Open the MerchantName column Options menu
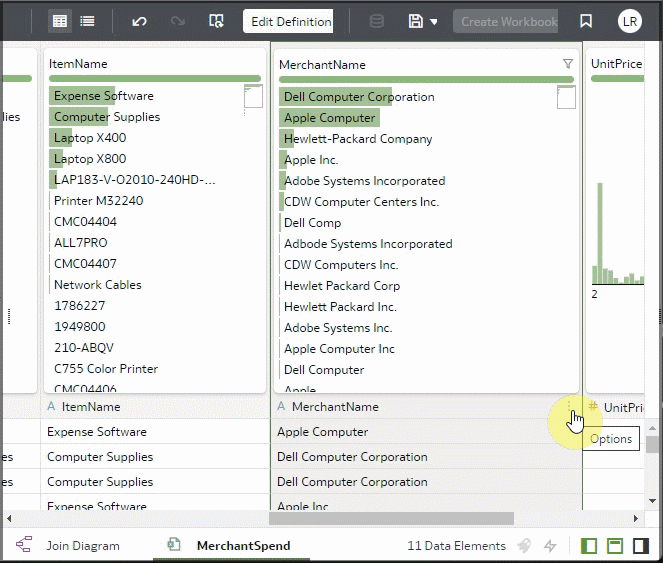Viewport: 663px width, 563px height. click(x=570, y=407)
